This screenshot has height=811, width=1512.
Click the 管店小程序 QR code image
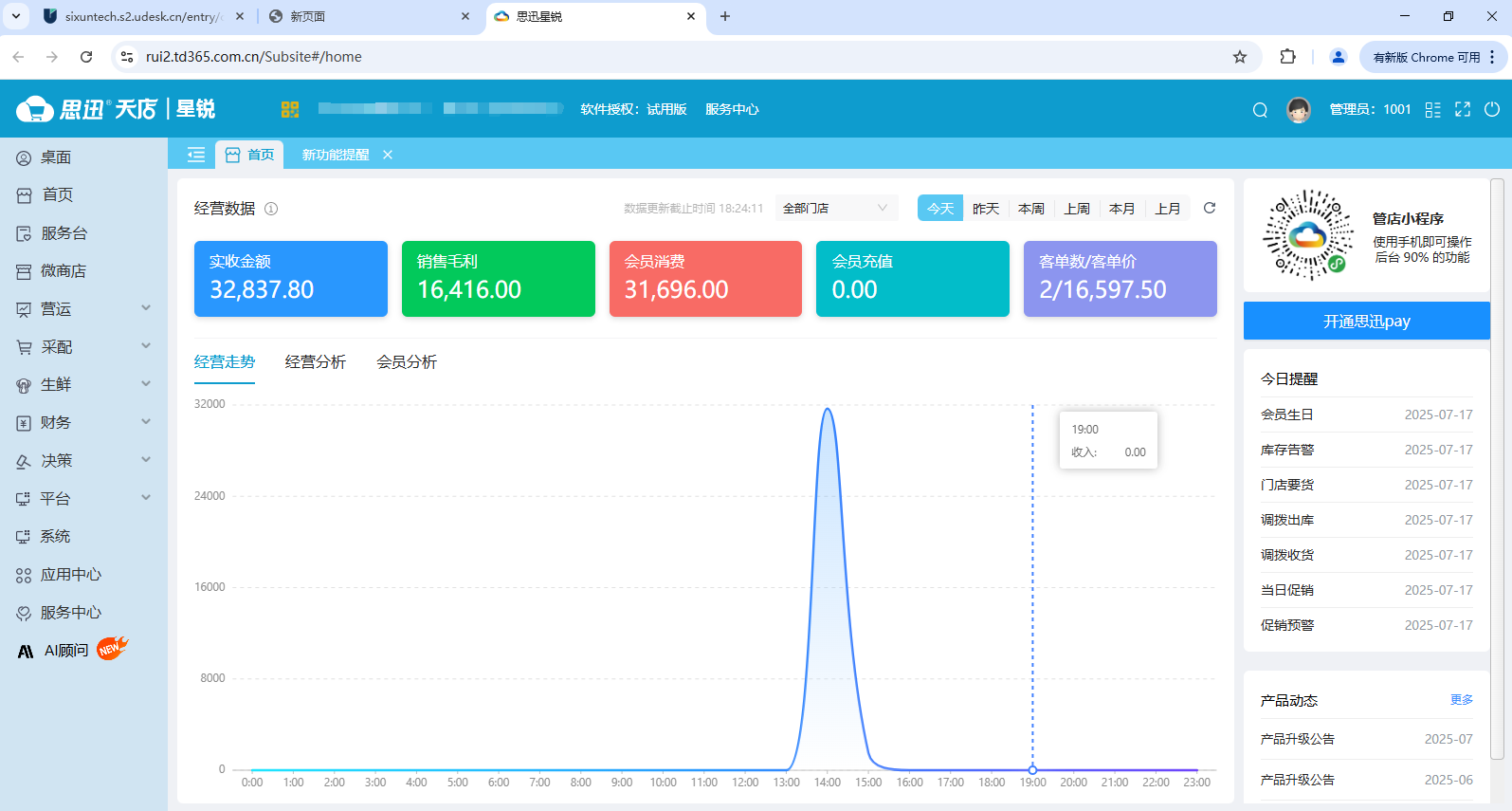[x=1308, y=235]
